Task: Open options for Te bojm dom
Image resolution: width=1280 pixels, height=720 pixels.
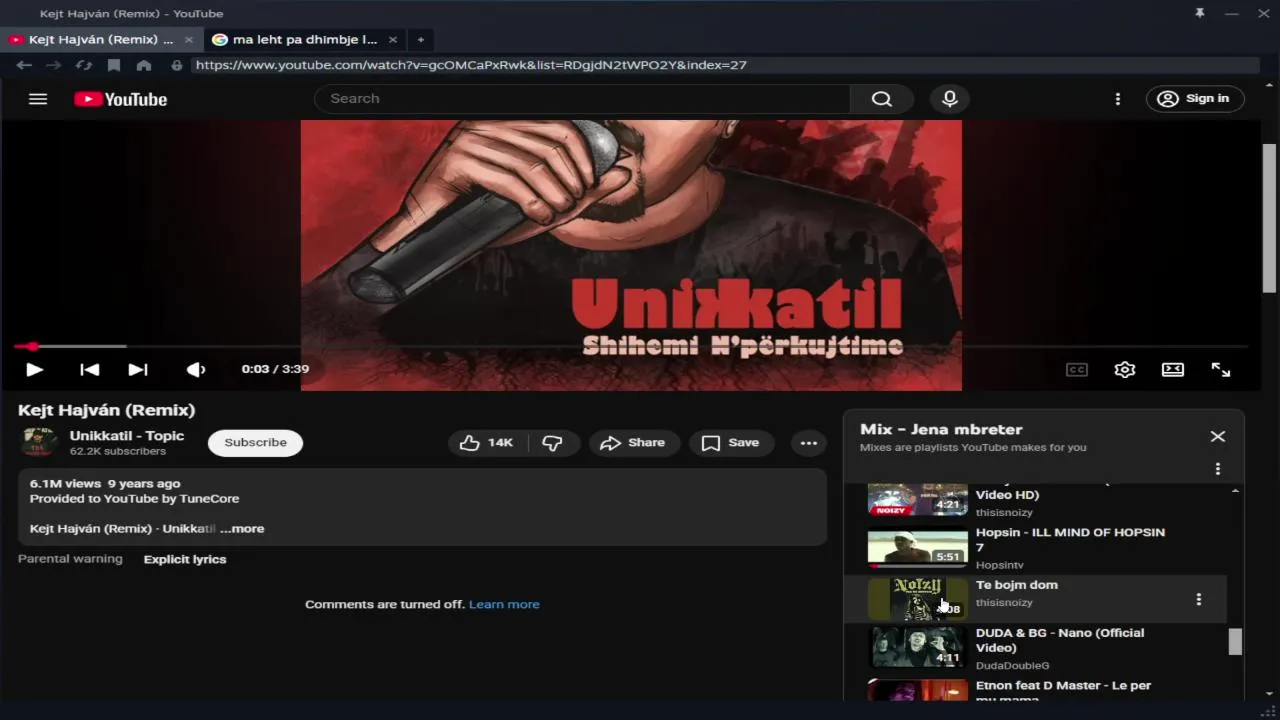Action: (x=1198, y=599)
